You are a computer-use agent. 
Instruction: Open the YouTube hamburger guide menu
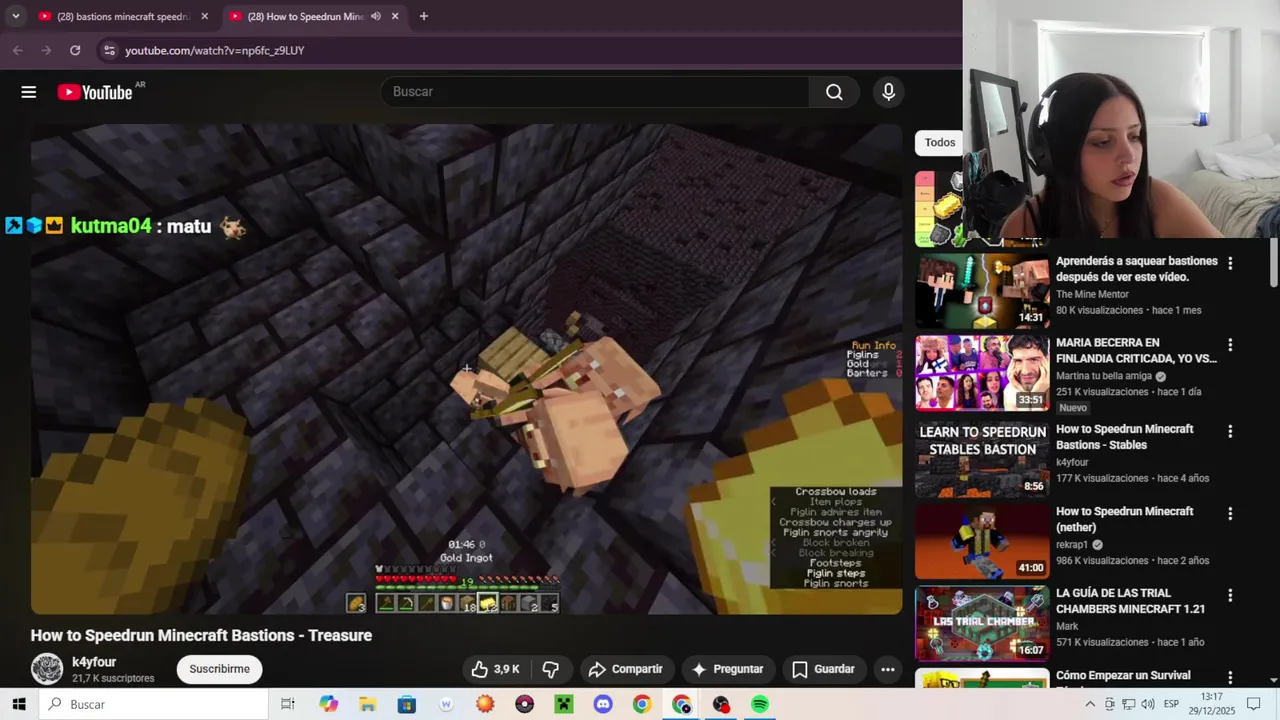pyautogui.click(x=28, y=92)
